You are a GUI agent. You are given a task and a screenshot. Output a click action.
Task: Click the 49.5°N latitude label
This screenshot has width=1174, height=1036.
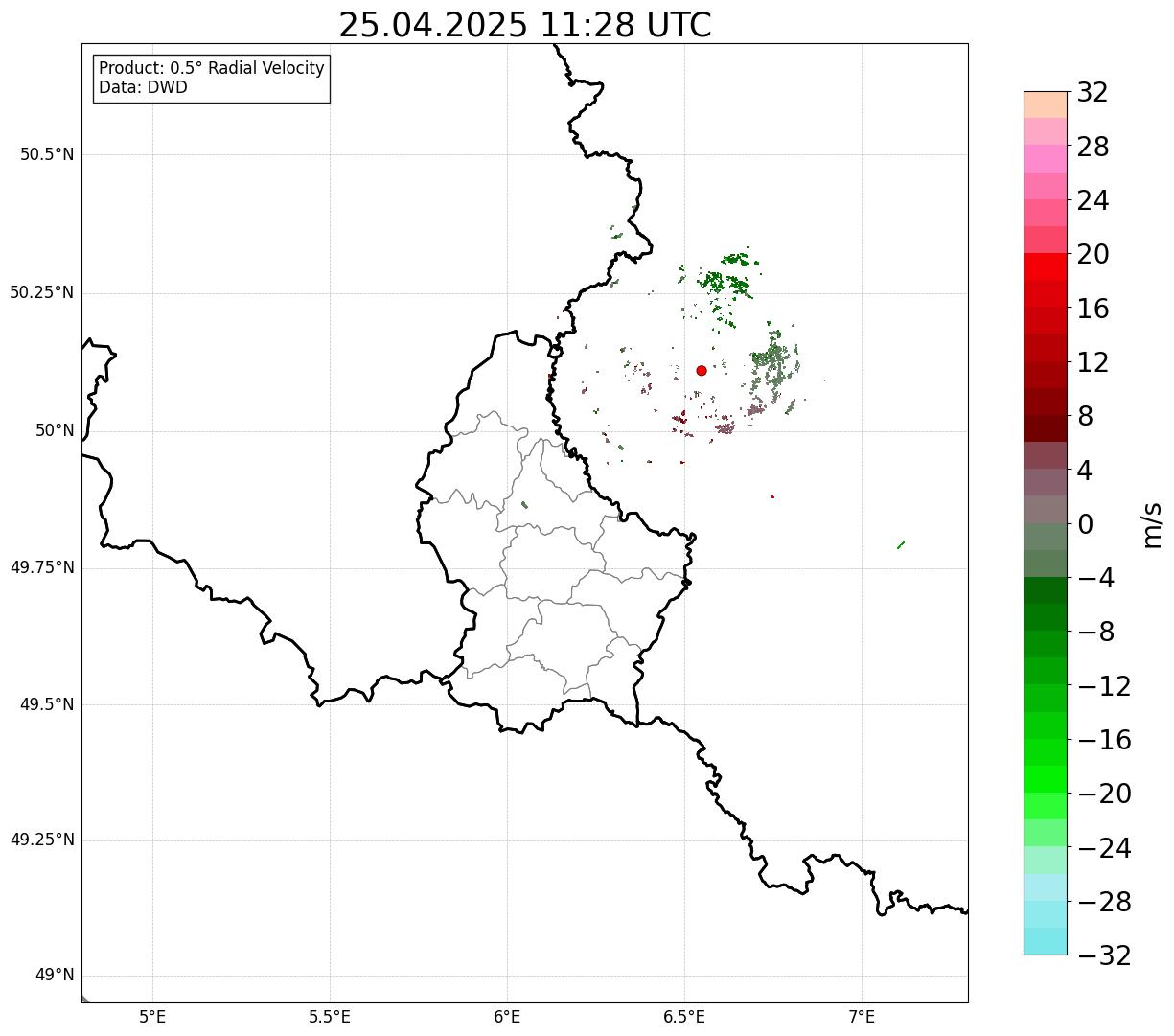47,704
